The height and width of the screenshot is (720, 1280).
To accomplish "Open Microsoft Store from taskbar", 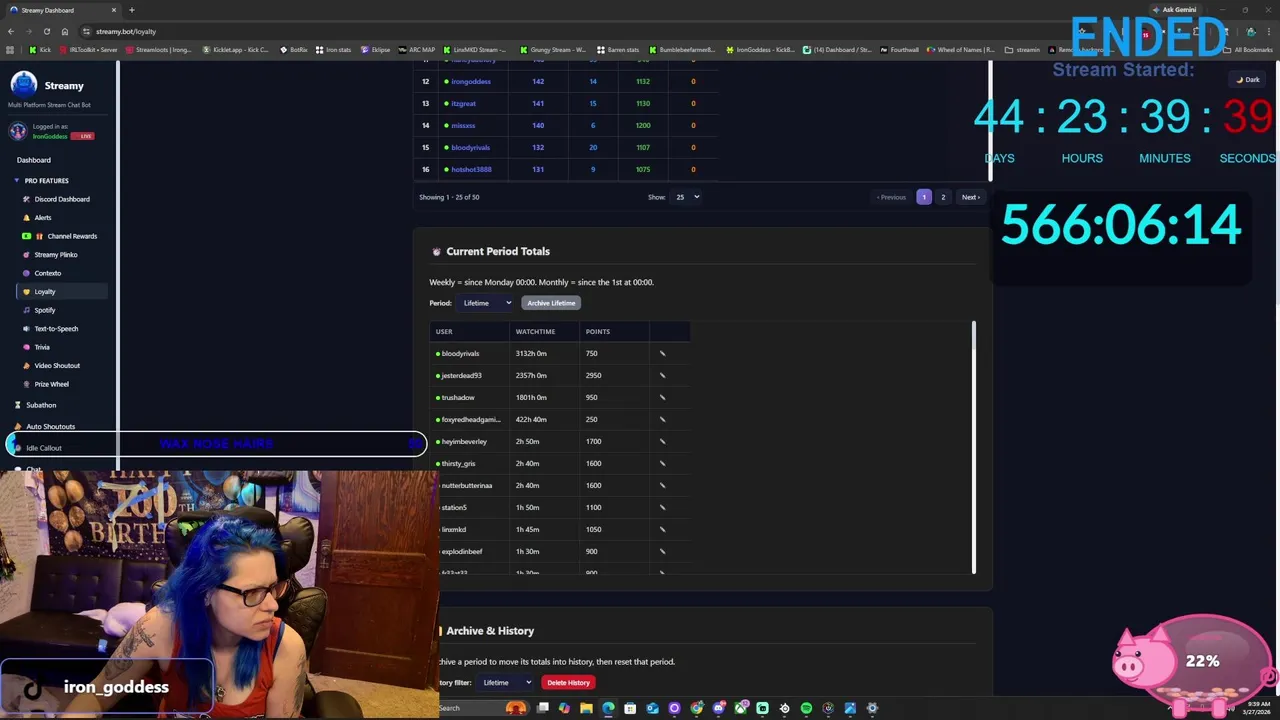I will pyautogui.click(x=630, y=708).
